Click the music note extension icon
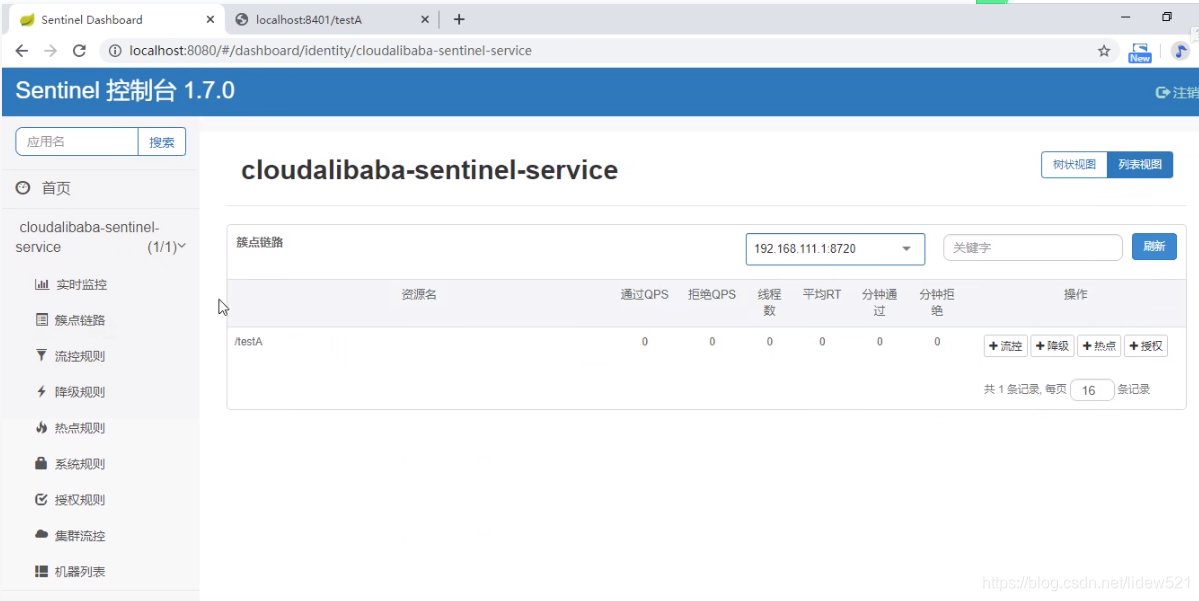1199x601 pixels. point(1181,51)
